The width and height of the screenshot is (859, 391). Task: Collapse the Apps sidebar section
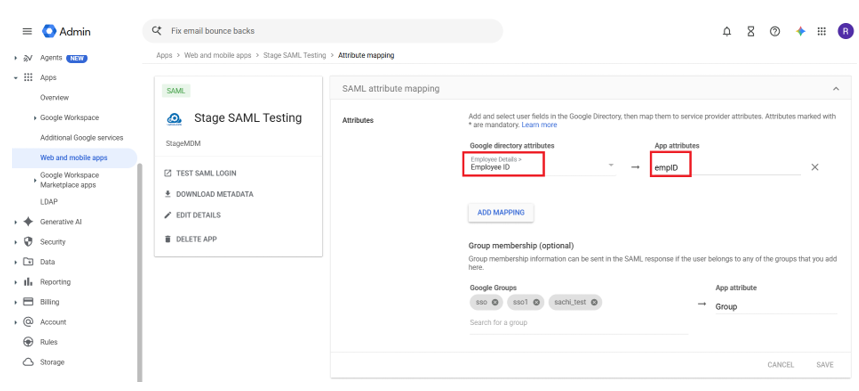[x=15, y=78]
